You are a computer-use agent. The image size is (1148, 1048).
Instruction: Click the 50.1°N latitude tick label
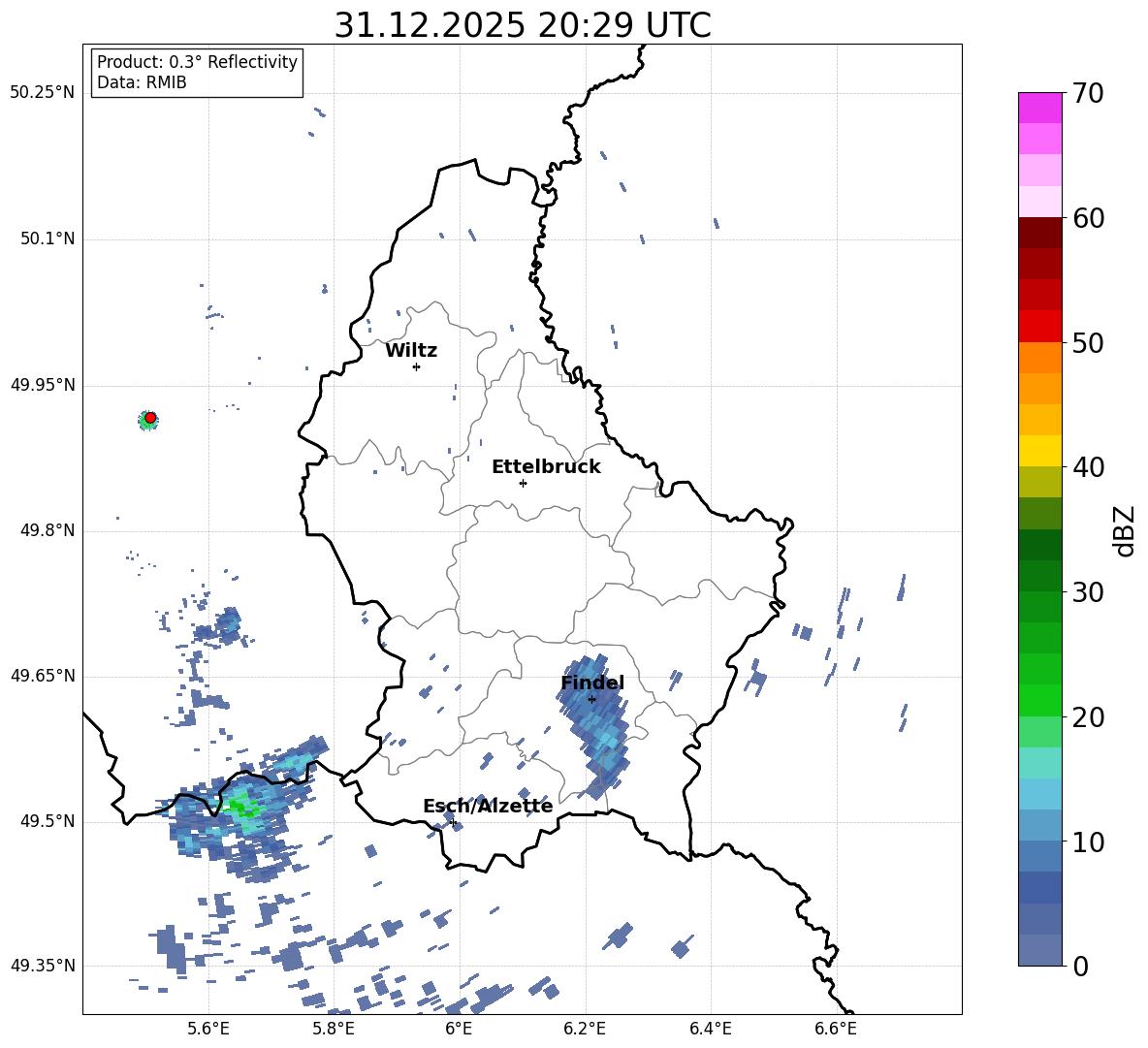coord(47,238)
